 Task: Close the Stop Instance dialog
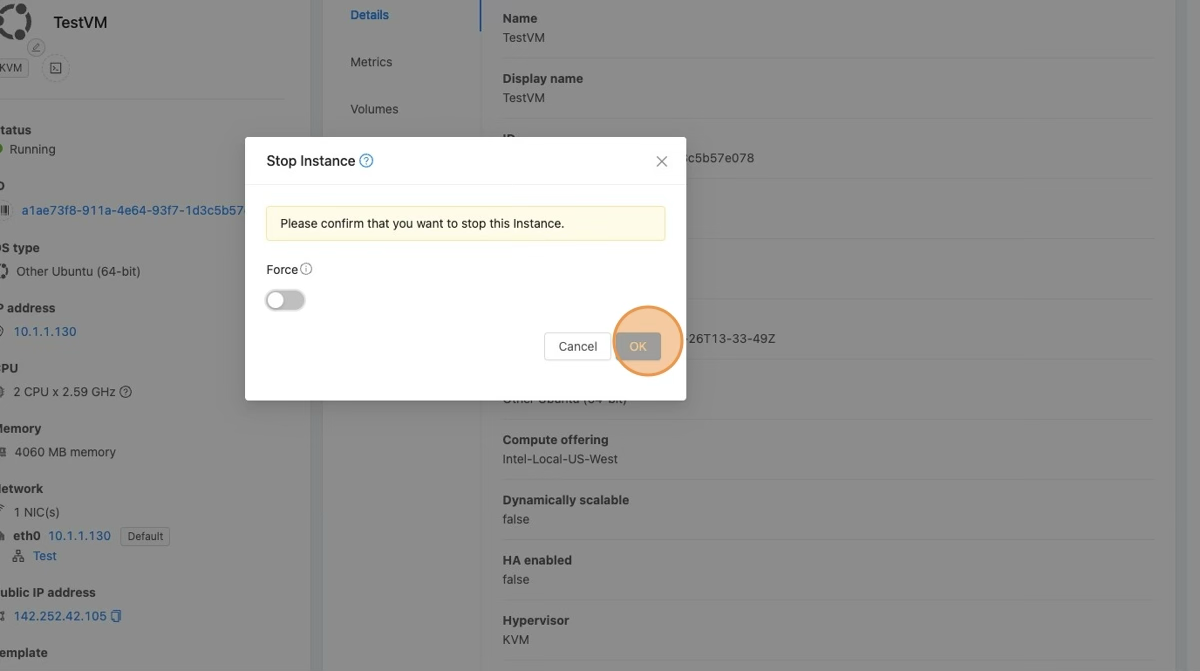pyautogui.click(x=661, y=161)
